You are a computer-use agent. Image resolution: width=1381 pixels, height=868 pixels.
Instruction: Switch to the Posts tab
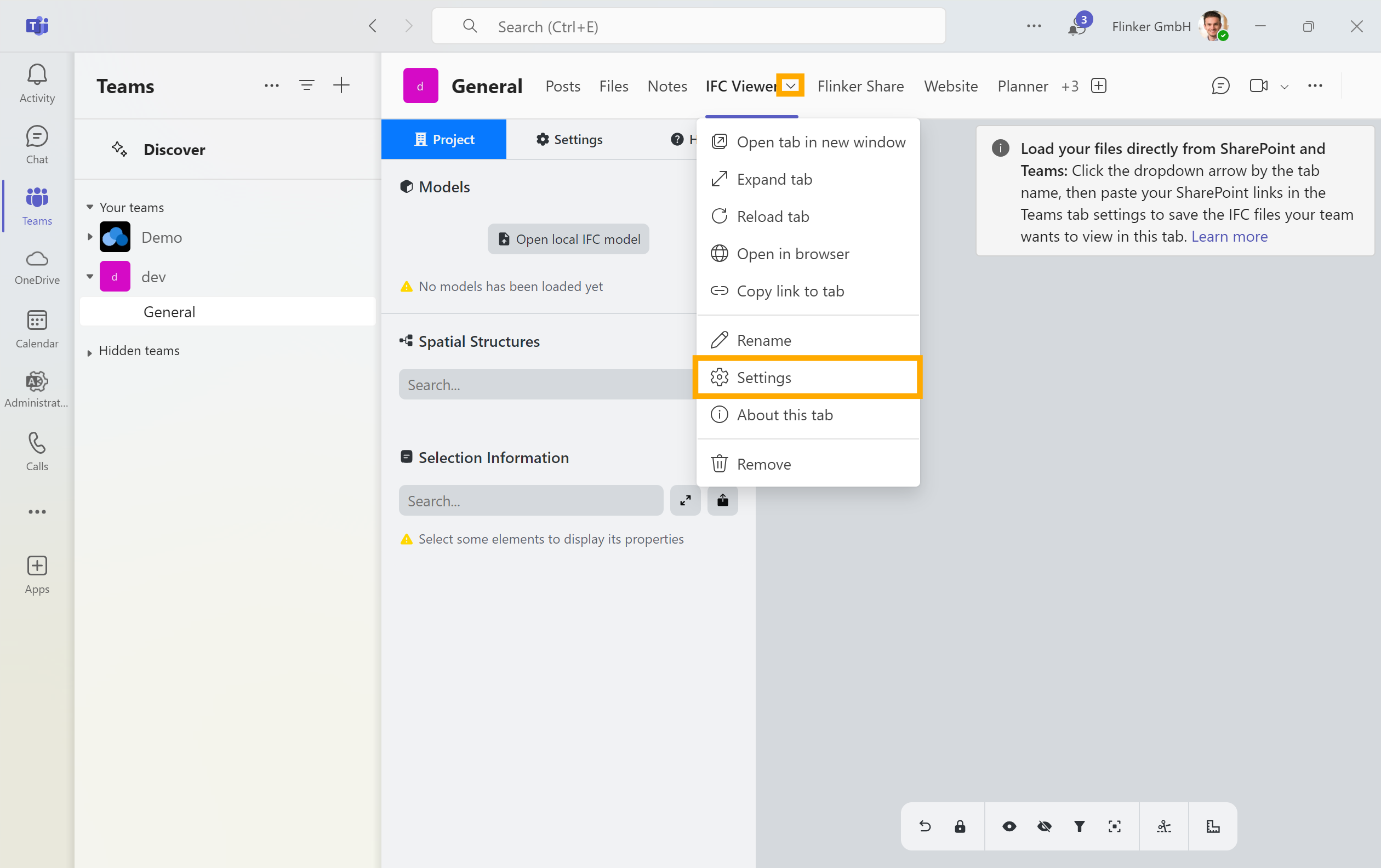click(x=563, y=86)
